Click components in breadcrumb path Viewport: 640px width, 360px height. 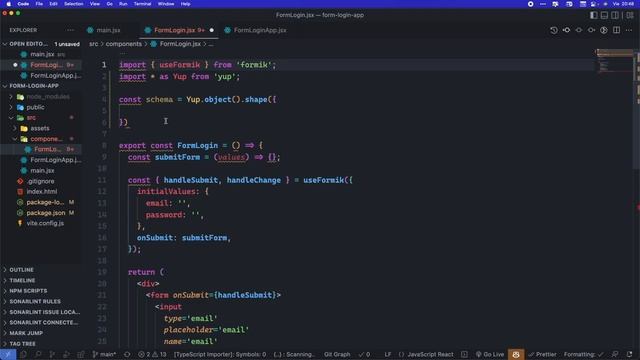pos(124,44)
